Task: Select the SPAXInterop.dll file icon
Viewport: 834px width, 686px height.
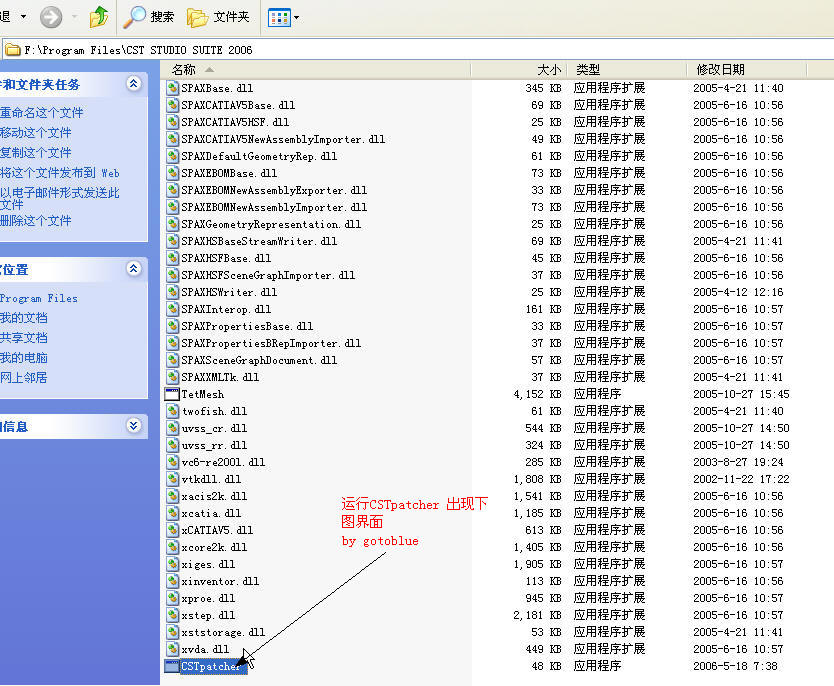Action: (172, 309)
